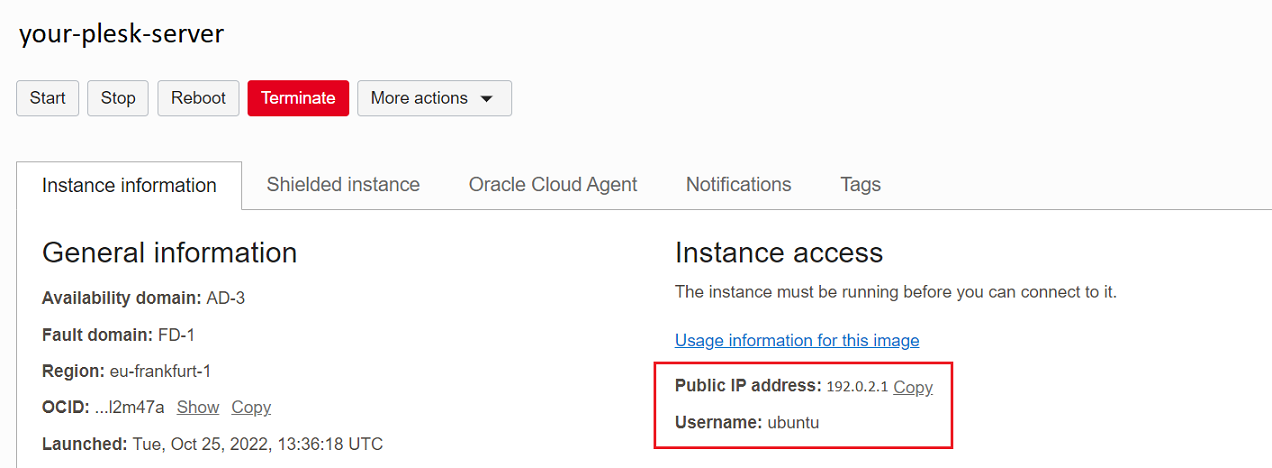This screenshot has width=1272, height=468.
Task: Click the your-plesk-server page title
Action: click(x=121, y=34)
